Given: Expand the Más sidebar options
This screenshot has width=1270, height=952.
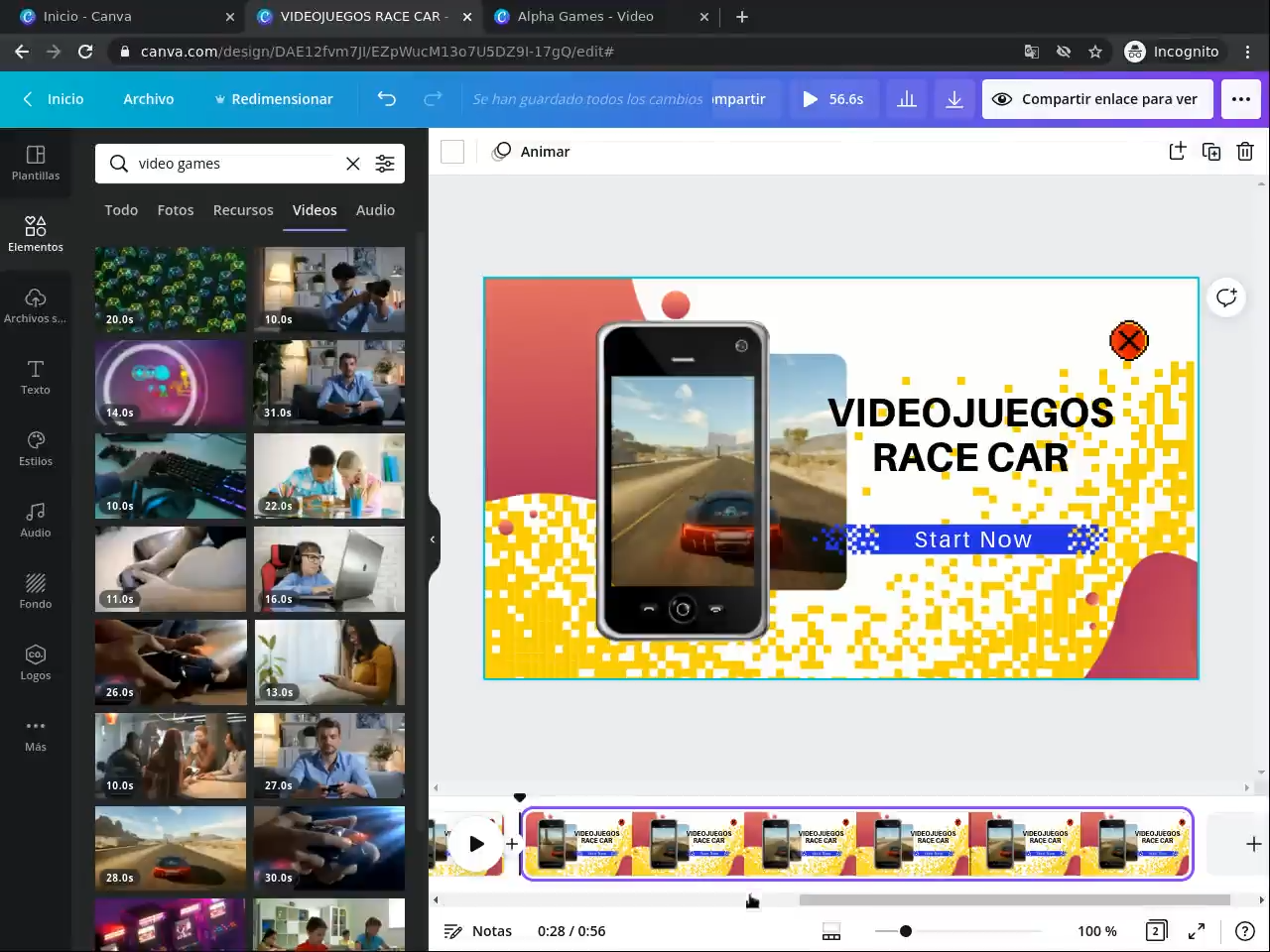Looking at the screenshot, I should coord(36,734).
